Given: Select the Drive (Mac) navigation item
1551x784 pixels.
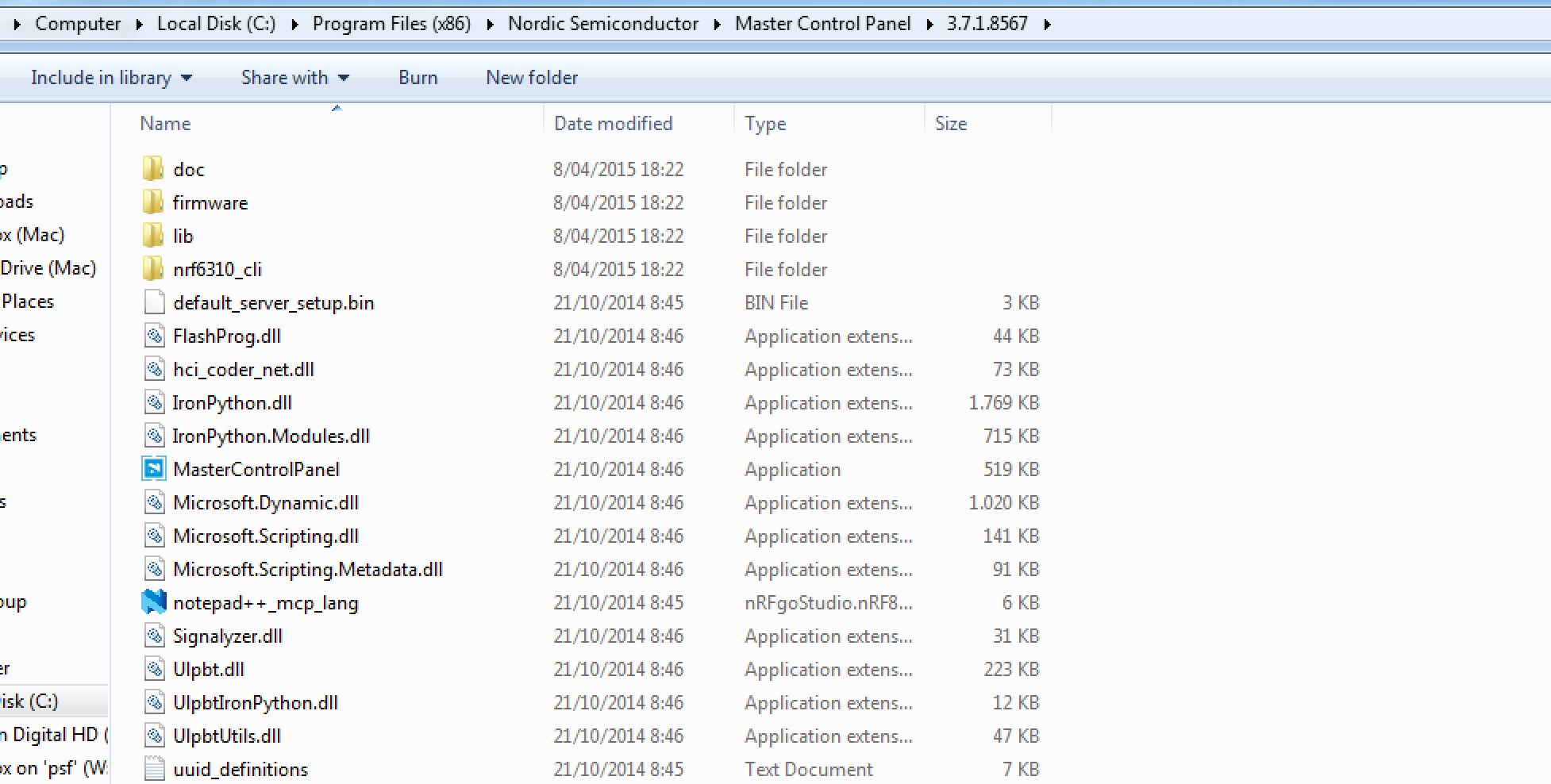Looking at the screenshot, I should [x=48, y=268].
